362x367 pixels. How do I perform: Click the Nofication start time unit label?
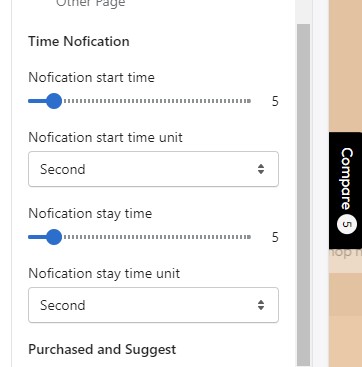tap(105, 137)
